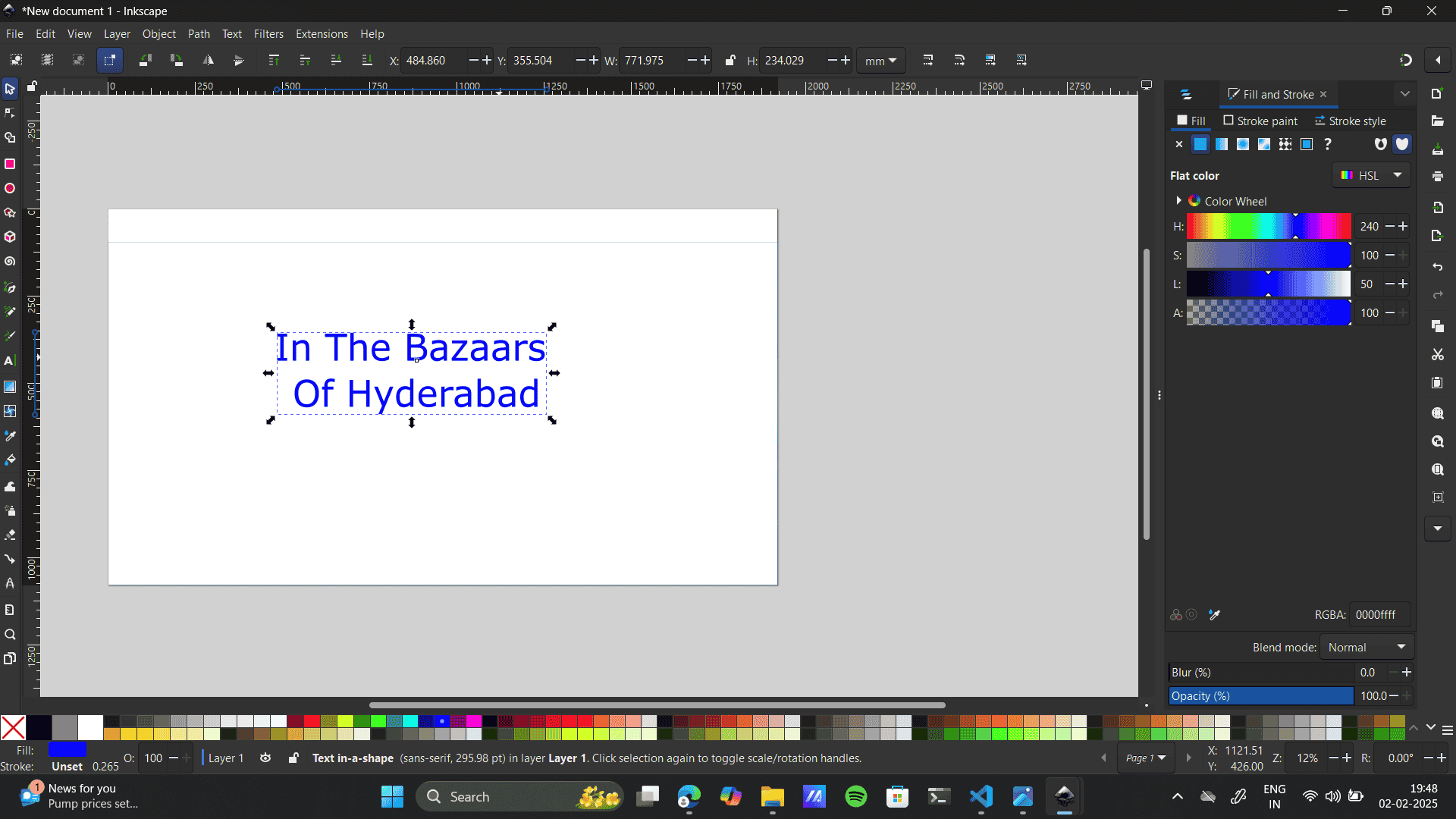Toggle Layer 1 lock icon
Viewport: 1456px width, 819px height.
(x=293, y=758)
